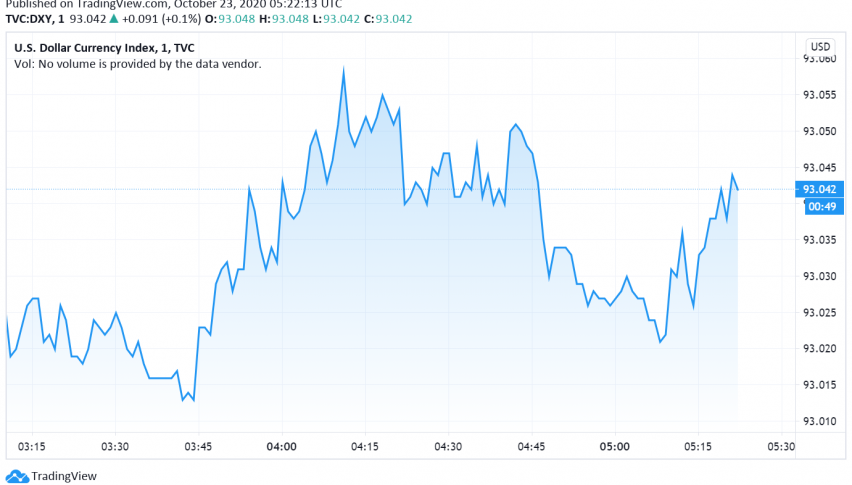Click the 04:00 time axis label

click(x=281, y=447)
